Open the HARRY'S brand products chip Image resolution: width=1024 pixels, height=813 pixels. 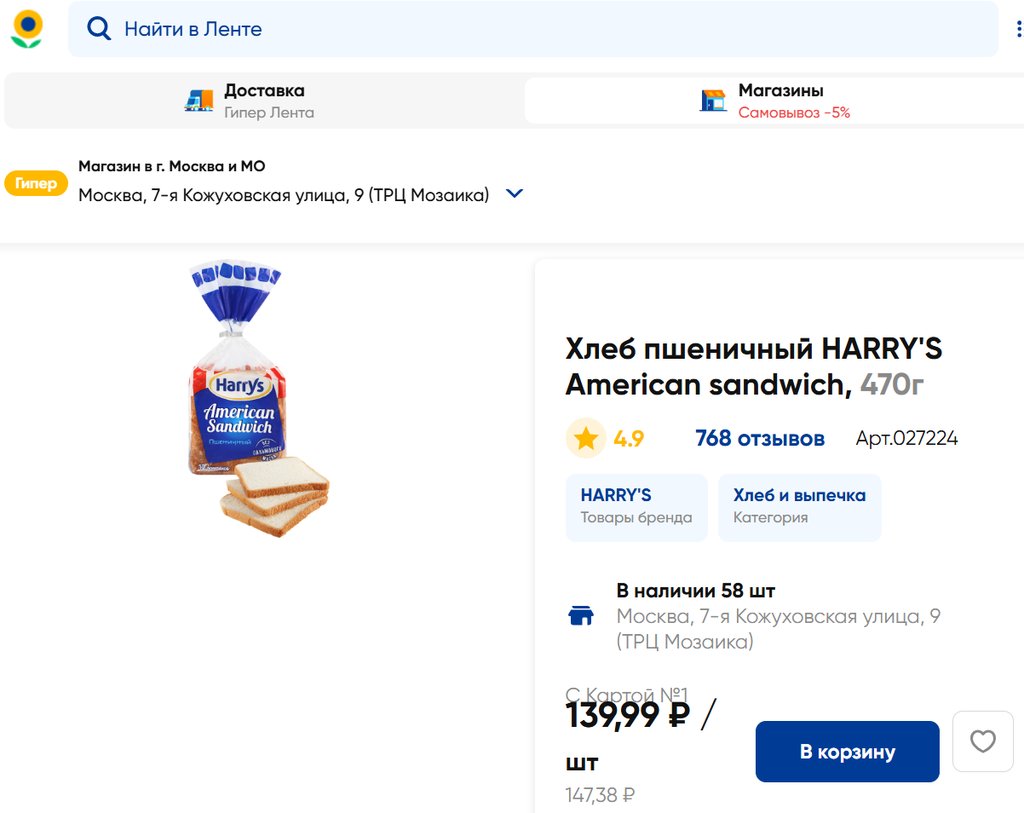coord(636,507)
